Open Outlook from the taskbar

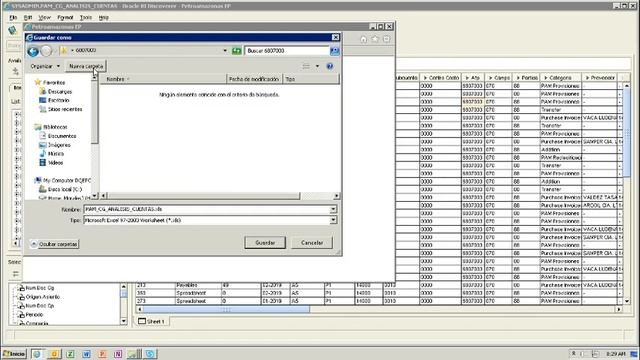54,354
